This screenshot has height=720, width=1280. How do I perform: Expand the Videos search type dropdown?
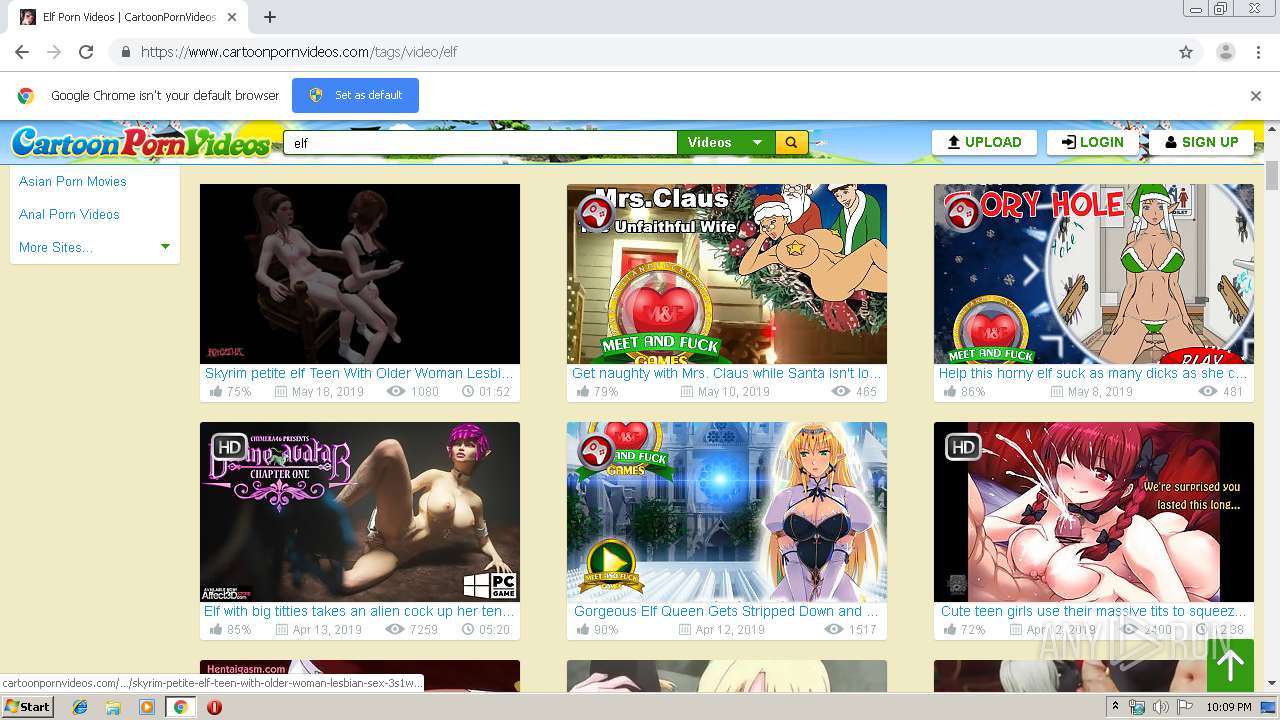(x=726, y=143)
